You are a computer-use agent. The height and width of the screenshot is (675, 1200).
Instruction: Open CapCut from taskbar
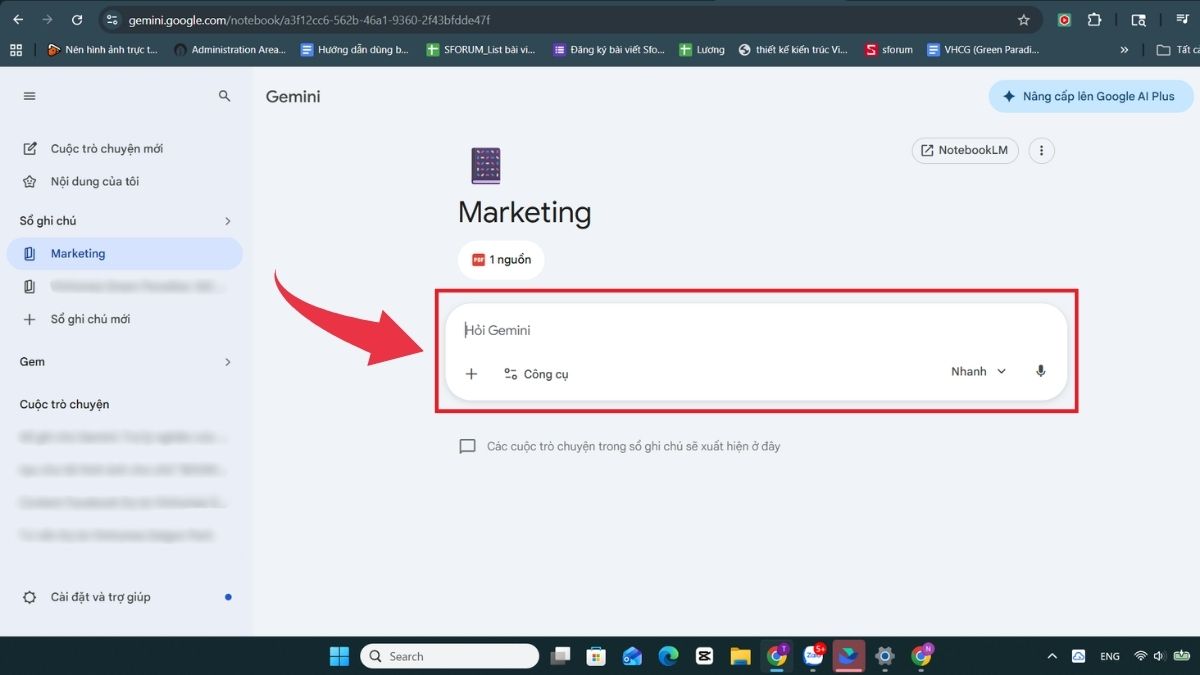pos(704,656)
